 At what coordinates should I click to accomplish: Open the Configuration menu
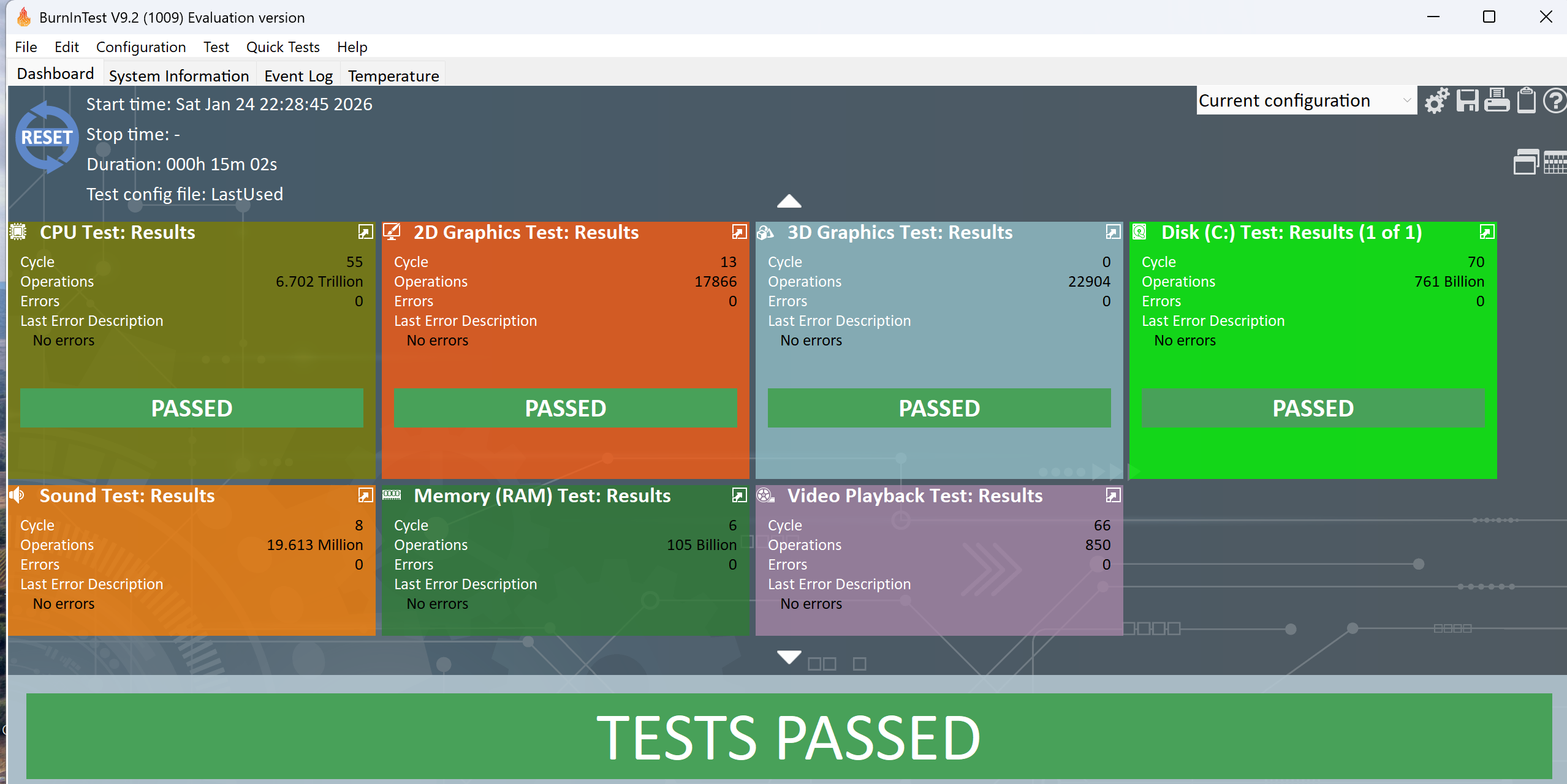point(140,47)
